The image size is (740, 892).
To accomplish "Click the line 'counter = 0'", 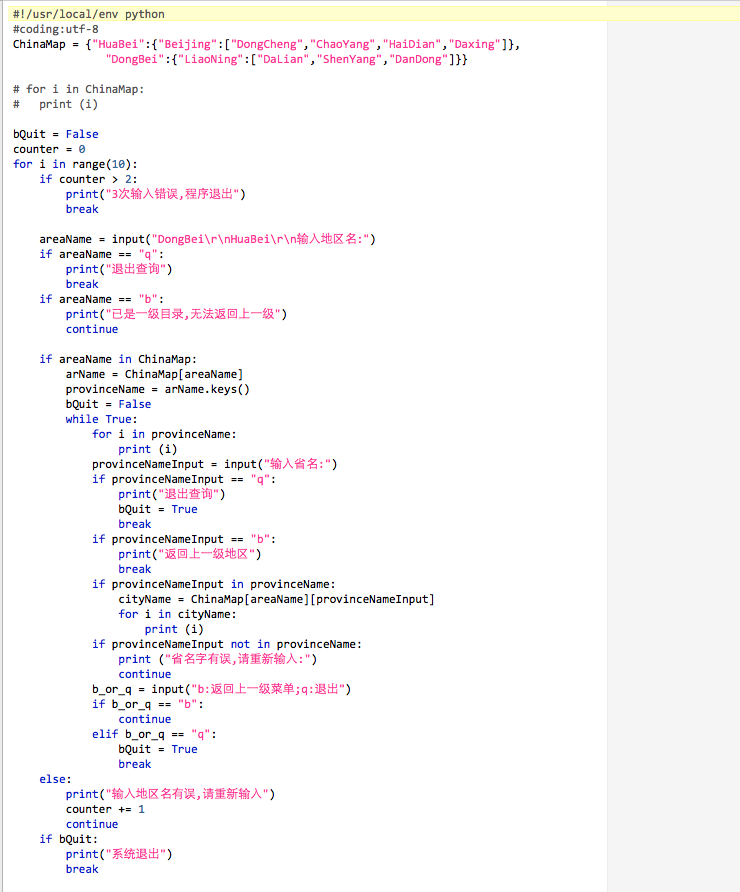I will (x=49, y=149).
